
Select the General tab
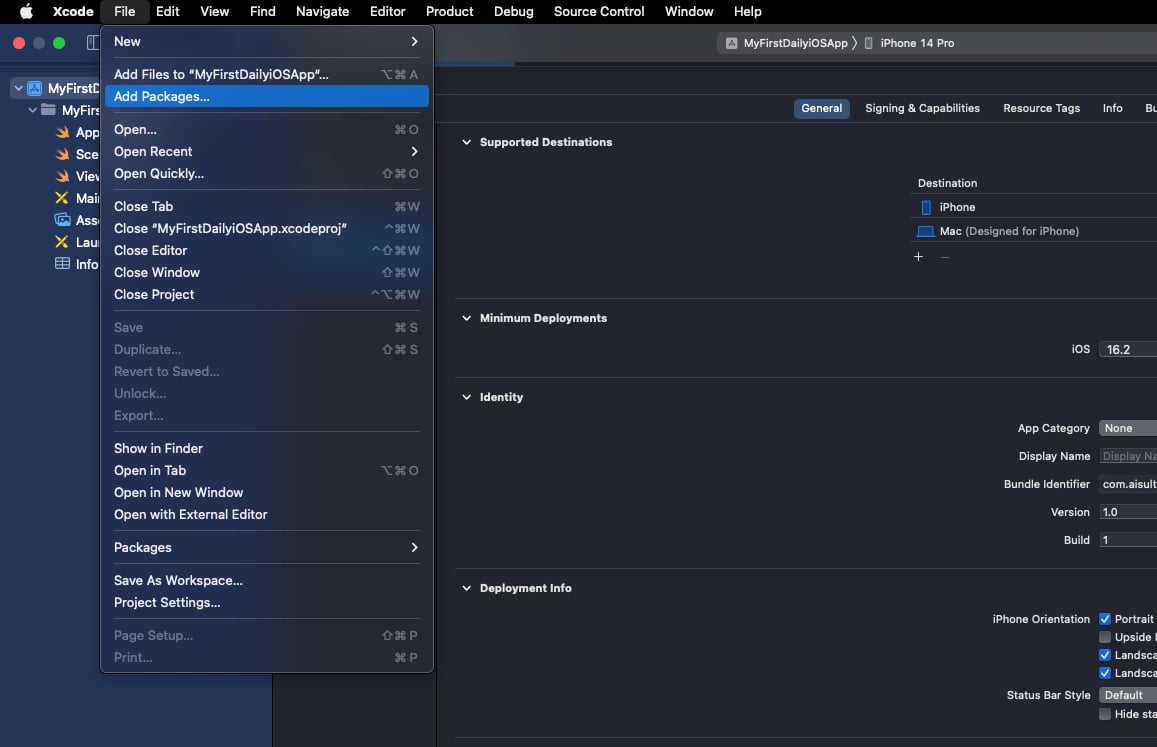click(x=821, y=109)
